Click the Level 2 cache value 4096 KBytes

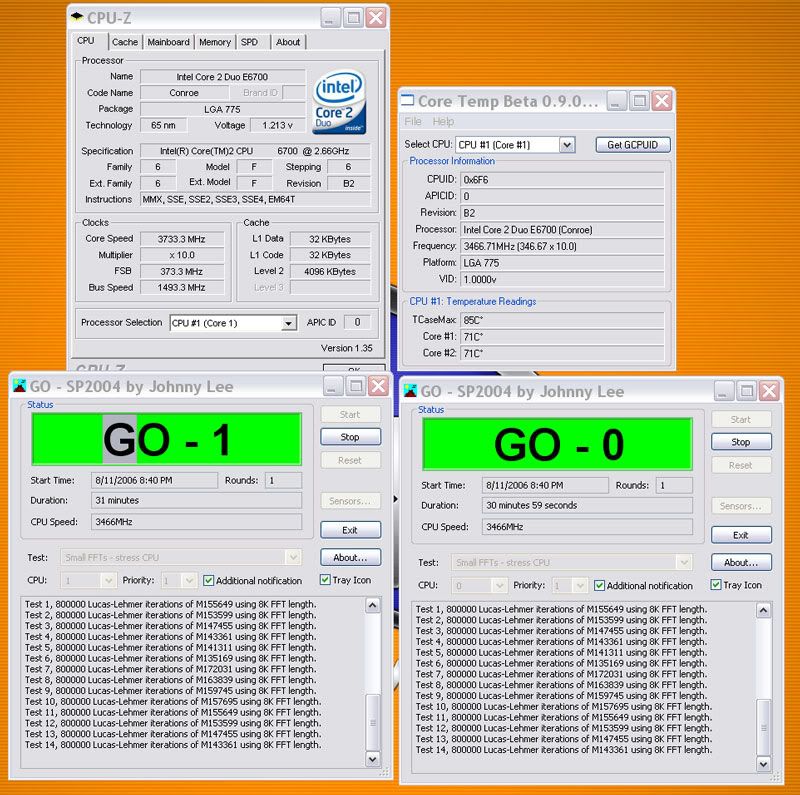pos(330,272)
